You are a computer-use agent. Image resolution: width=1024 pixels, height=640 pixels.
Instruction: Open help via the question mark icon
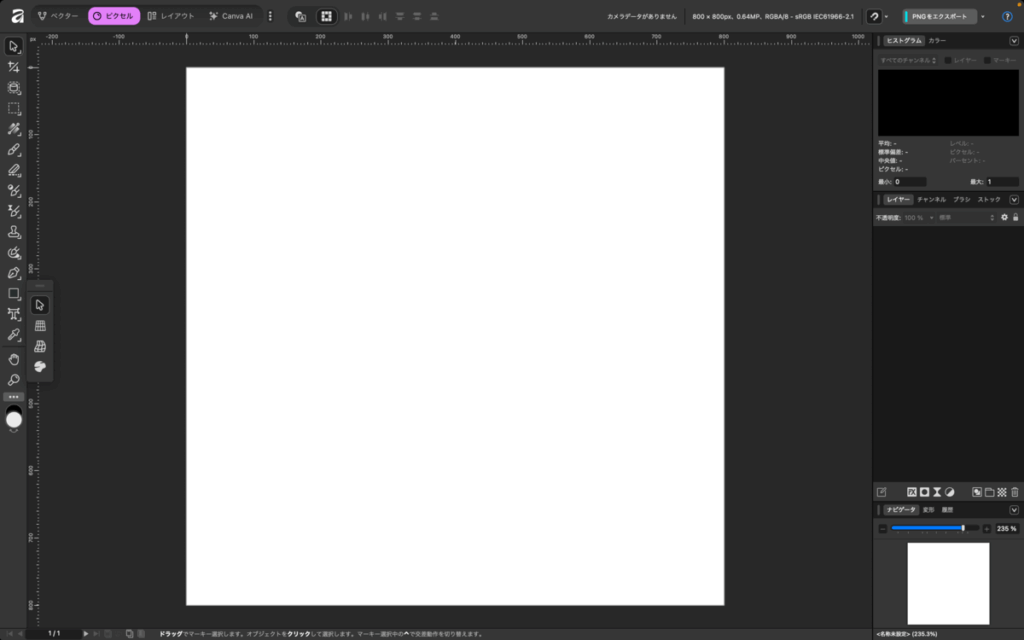[x=1007, y=16]
